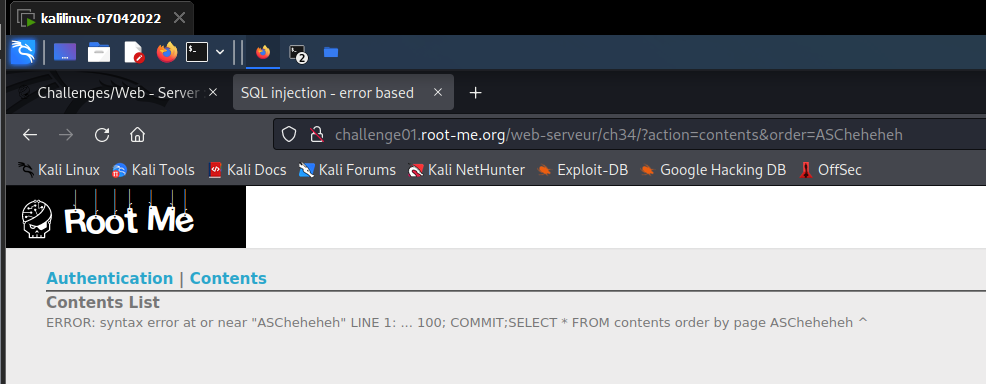Select the terminal taskbar item with badge 2
Image resolution: width=986 pixels, height=384 pixels.
(x=297, y=53)
